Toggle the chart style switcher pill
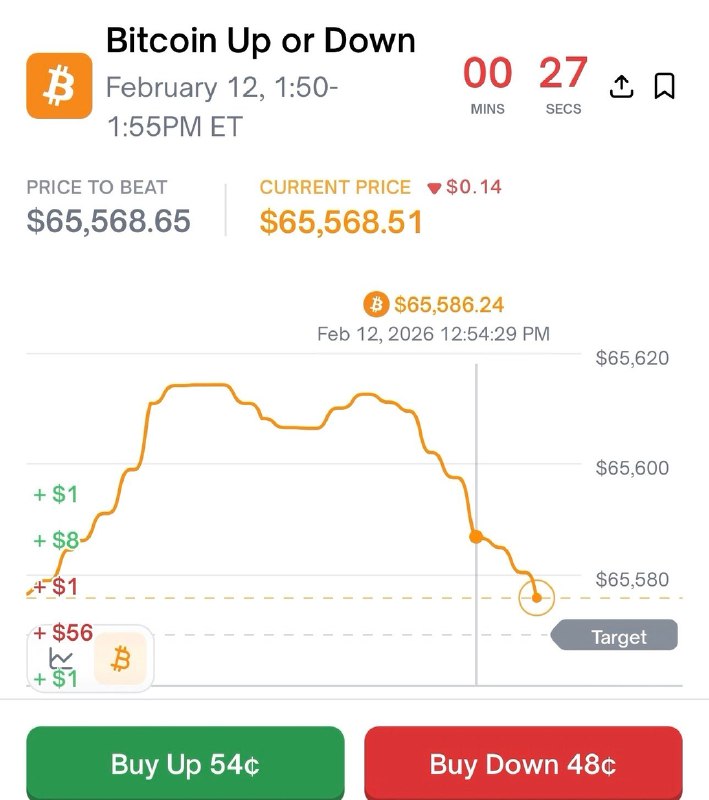The height and width of the screenshot is (800, 709). tap(90, 657)
